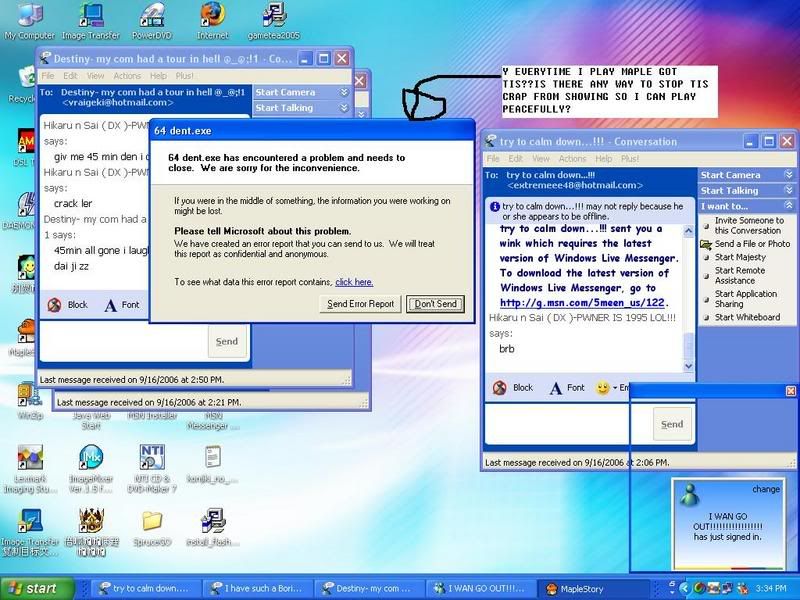Open the Firefox Internet desktop icon
800x600 pixels.
pyautogui.click(x=212, y=17)
